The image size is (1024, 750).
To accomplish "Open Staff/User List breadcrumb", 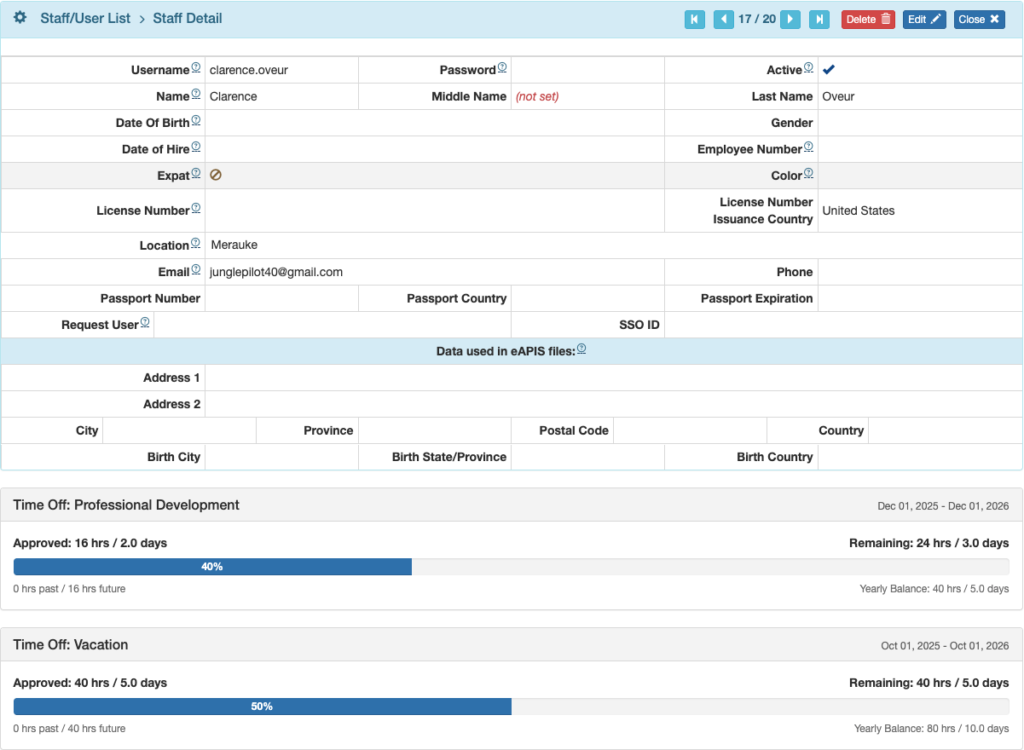I will (x=85, y=18).
